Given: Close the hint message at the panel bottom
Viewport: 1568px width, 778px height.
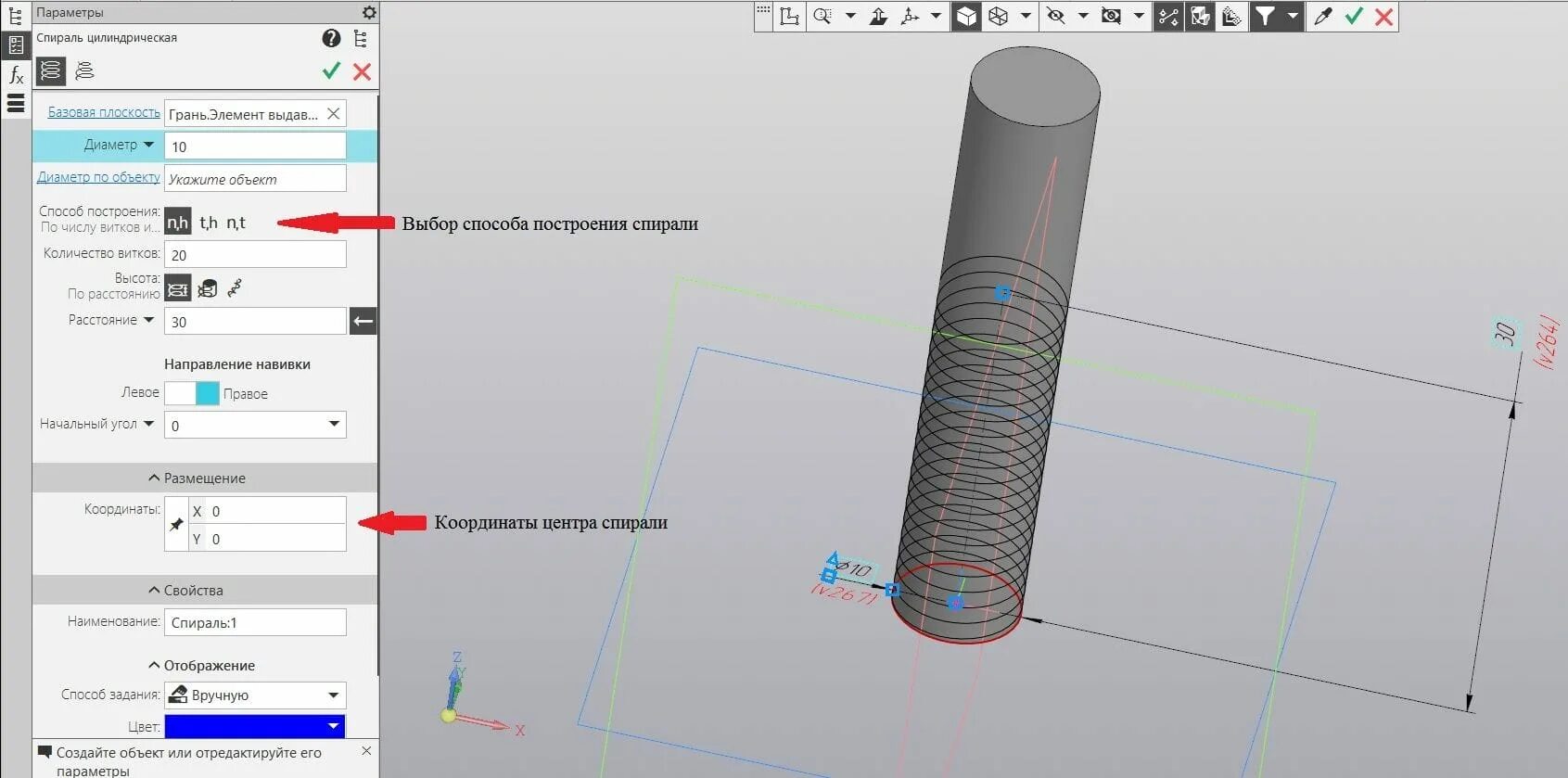Looking at the screenshot, I should [x=366, y=751].
